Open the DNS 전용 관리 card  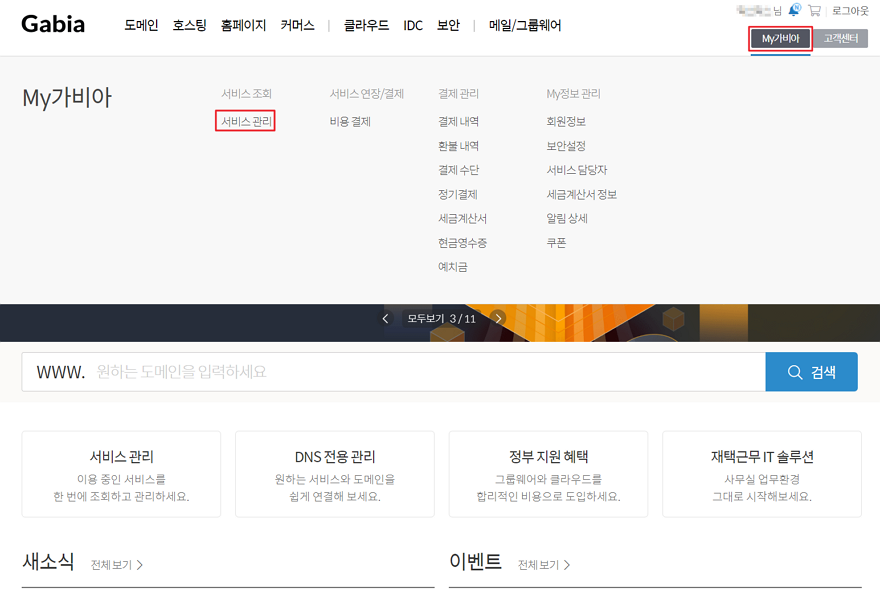click(x=335, y=474)
